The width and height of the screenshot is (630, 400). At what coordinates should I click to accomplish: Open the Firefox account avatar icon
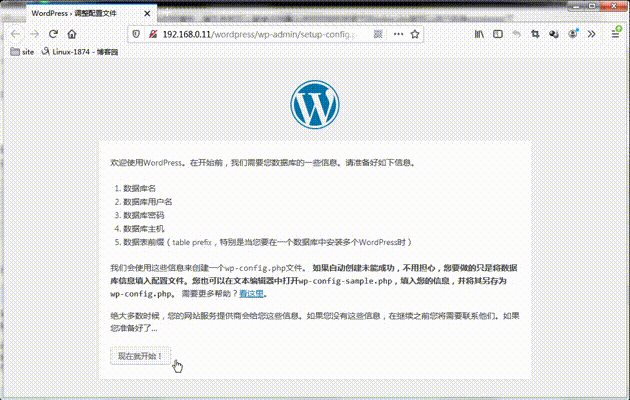point(573,34)
